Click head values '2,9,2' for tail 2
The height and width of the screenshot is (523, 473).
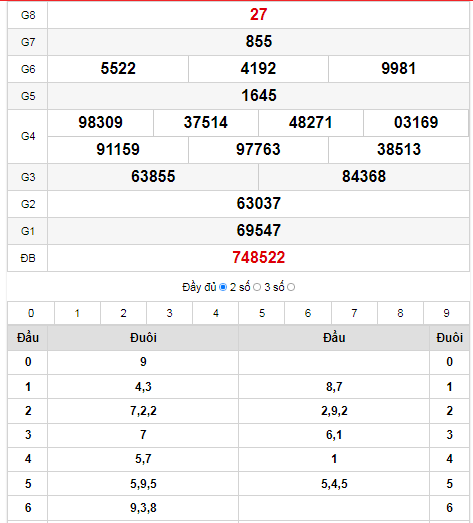tap(334, 411)
